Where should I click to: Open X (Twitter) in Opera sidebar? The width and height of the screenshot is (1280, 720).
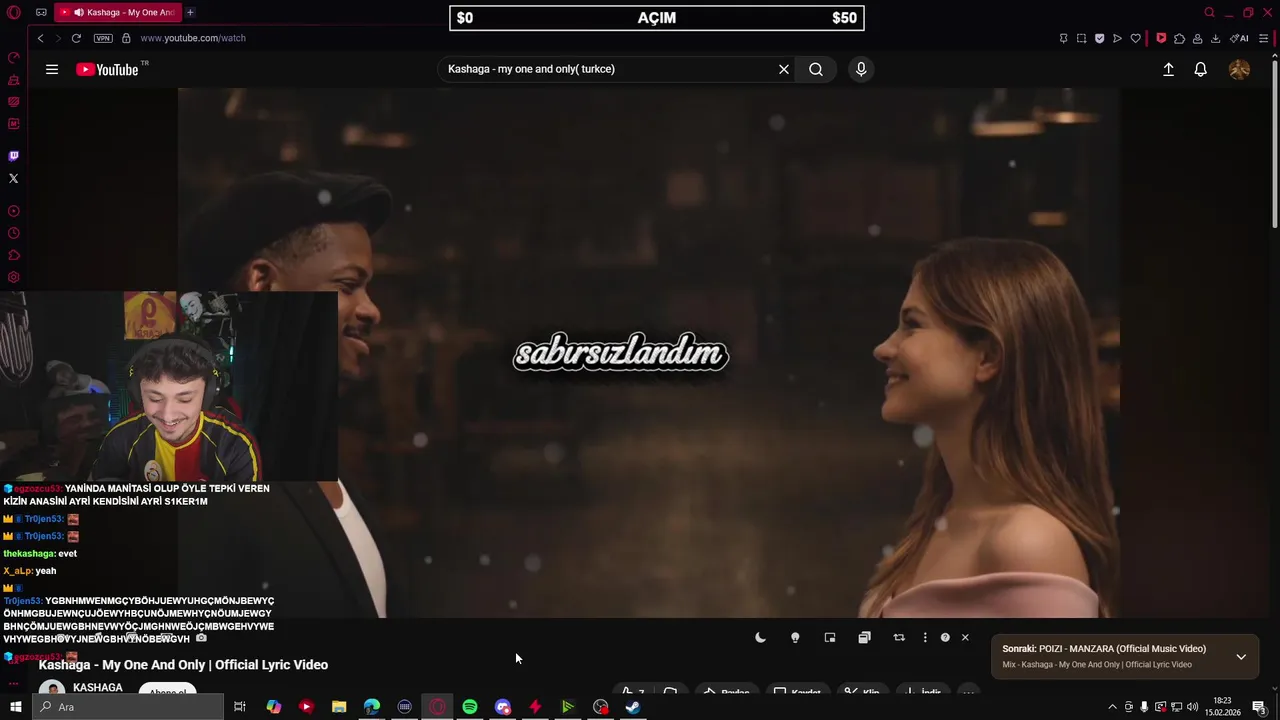tap(14, 178)
